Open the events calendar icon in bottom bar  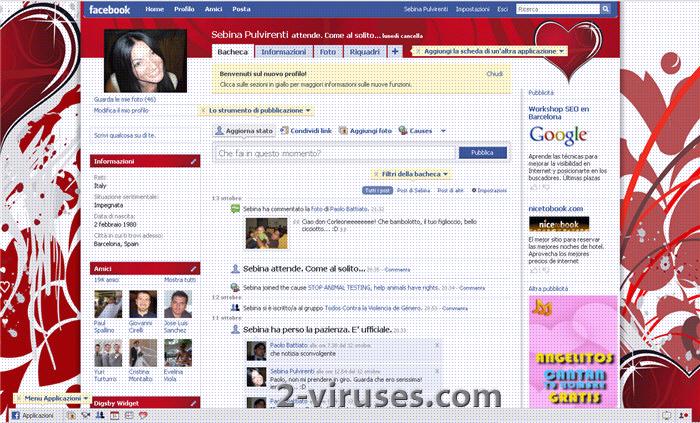[x=115, y=415]
